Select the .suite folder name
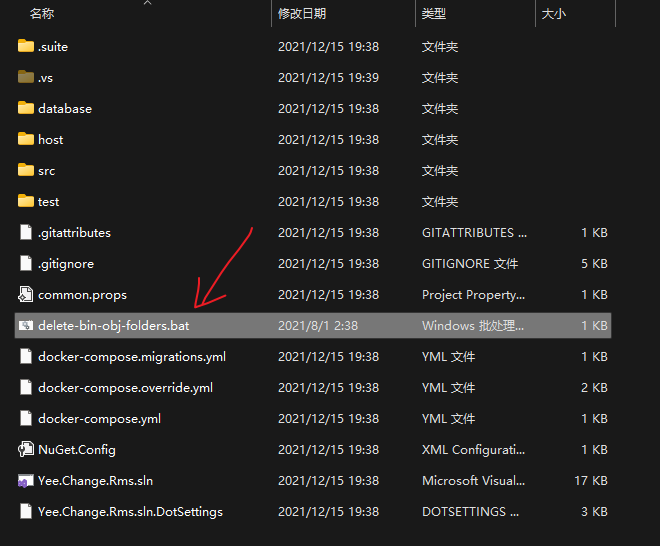660x546 pixels. pos(53,46)
